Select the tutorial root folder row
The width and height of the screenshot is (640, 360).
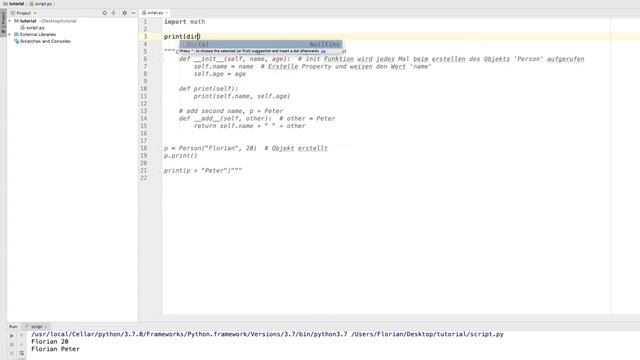(x=45, y=21)
